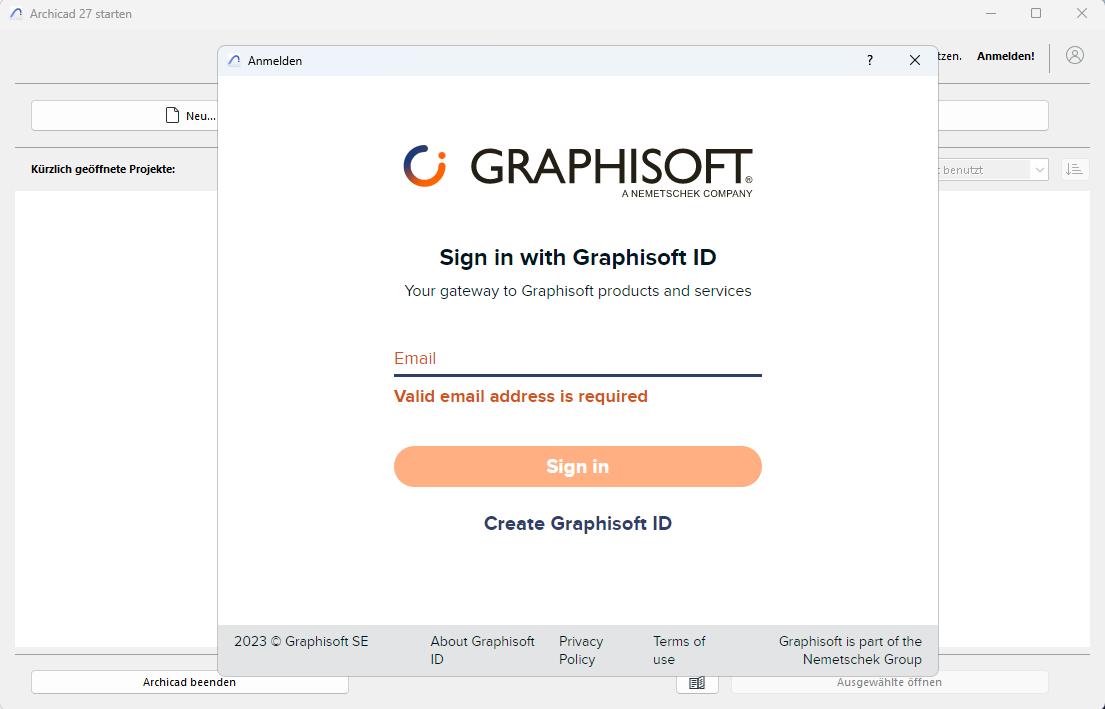
Task: Click the Neu... button in start window
Action: pos(124,116)
